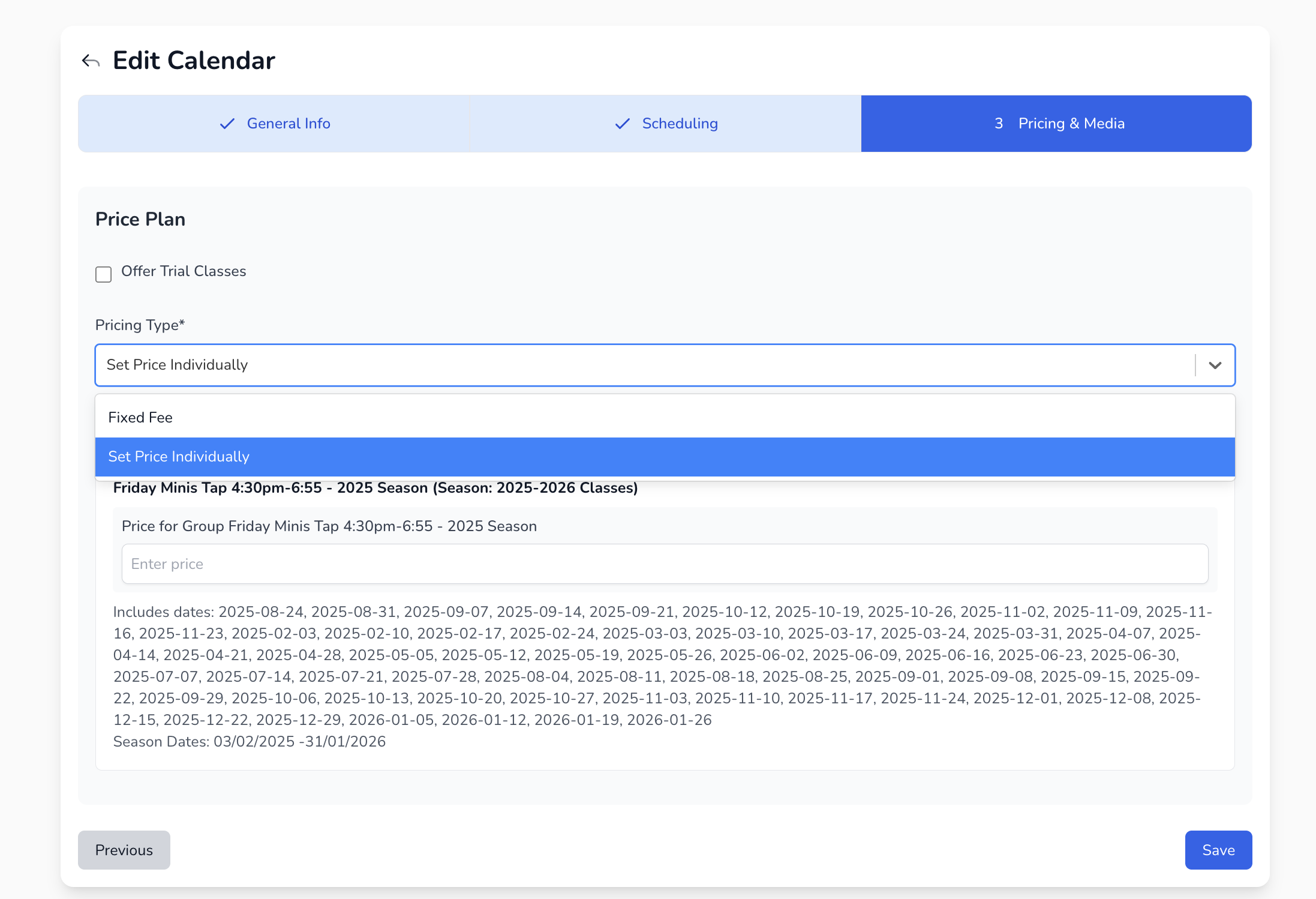This screenshot has height=899, width=1316.
Task: Select the Pricing & Media step
Action: 1071,124
